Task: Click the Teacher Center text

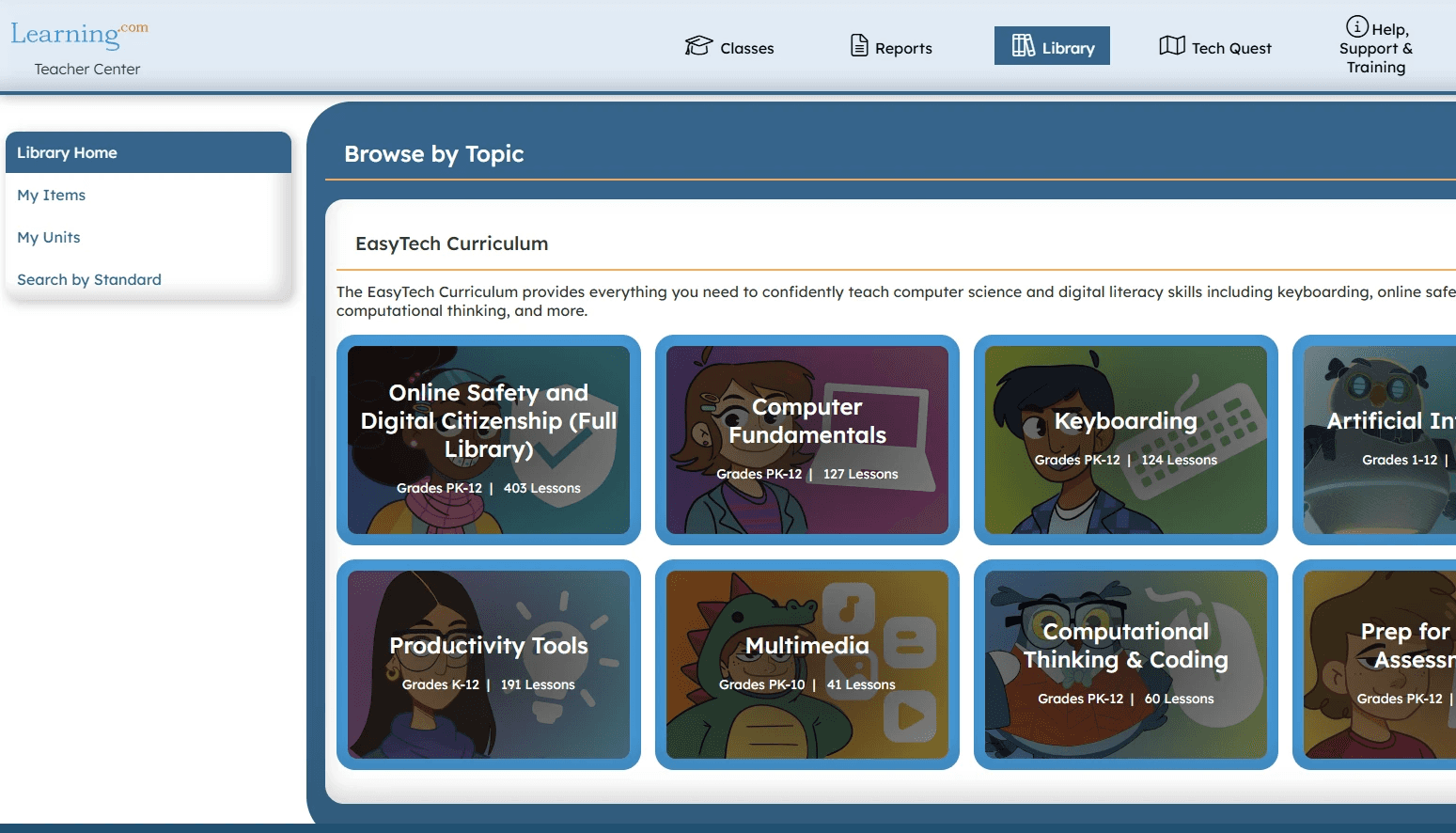Action: pos(87,69)
